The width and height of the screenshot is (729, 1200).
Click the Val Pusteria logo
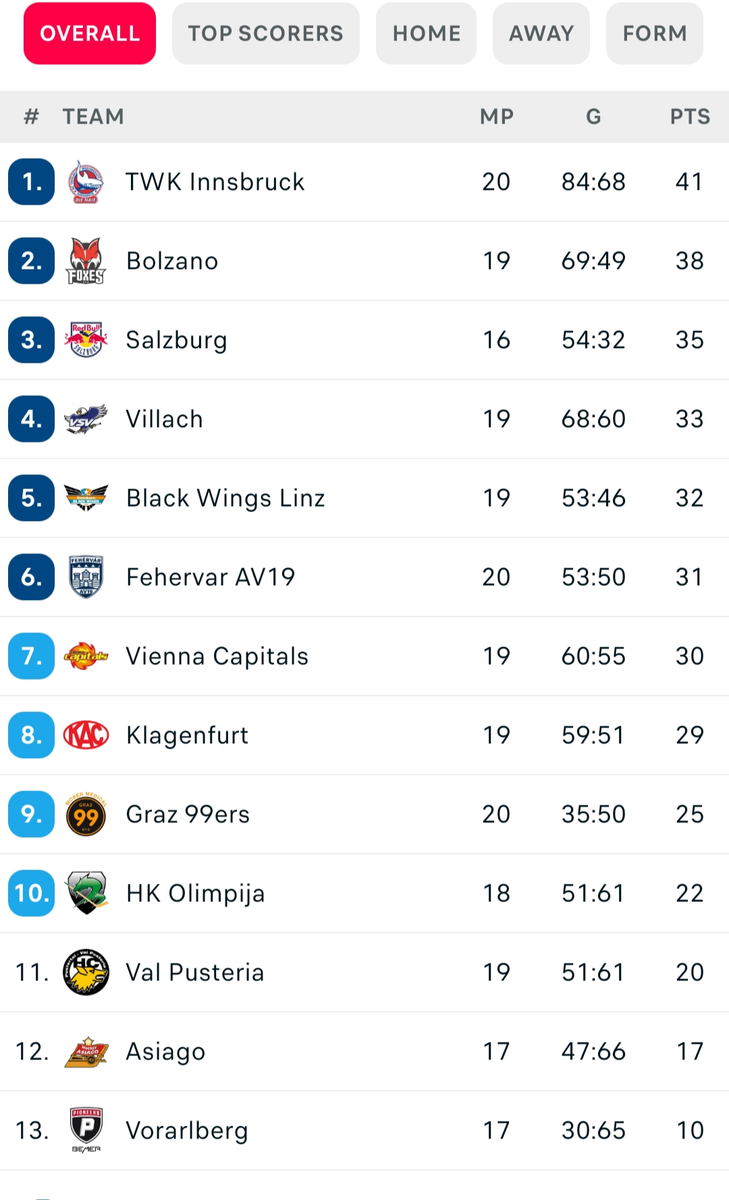click(x=86, y=972)
